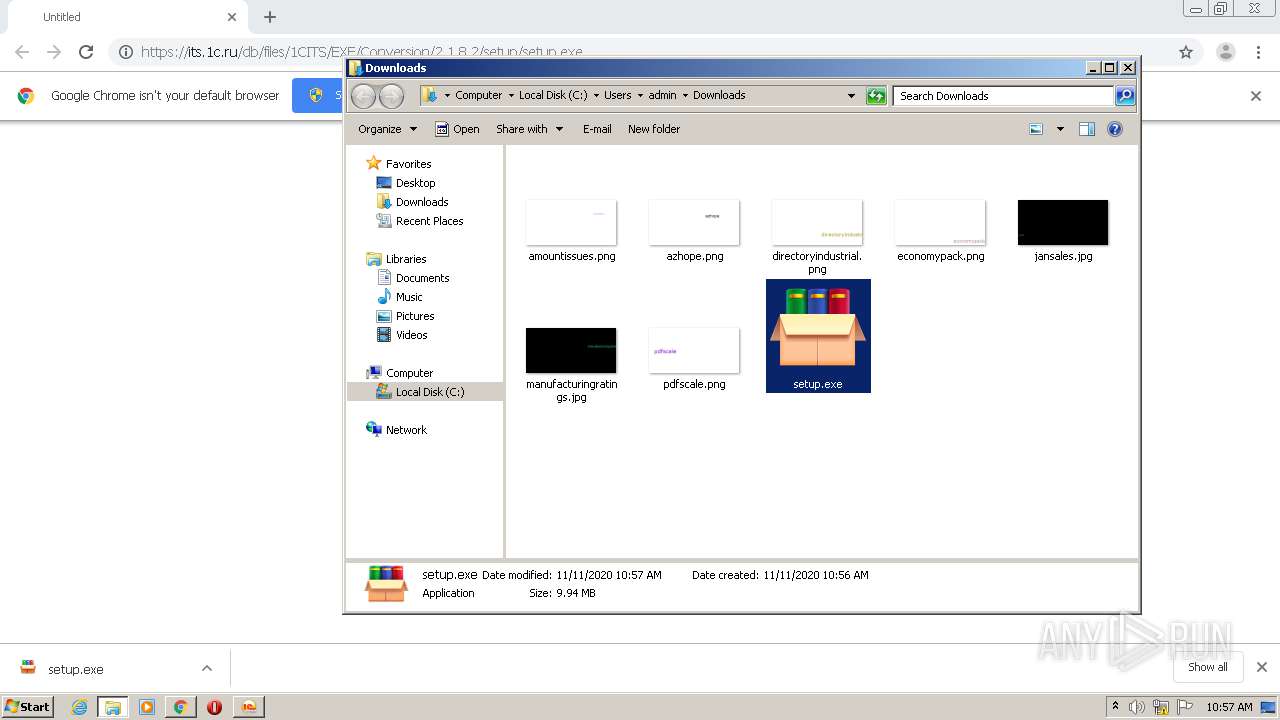Open Internet Explorer from taskbar

click(79, 707)
